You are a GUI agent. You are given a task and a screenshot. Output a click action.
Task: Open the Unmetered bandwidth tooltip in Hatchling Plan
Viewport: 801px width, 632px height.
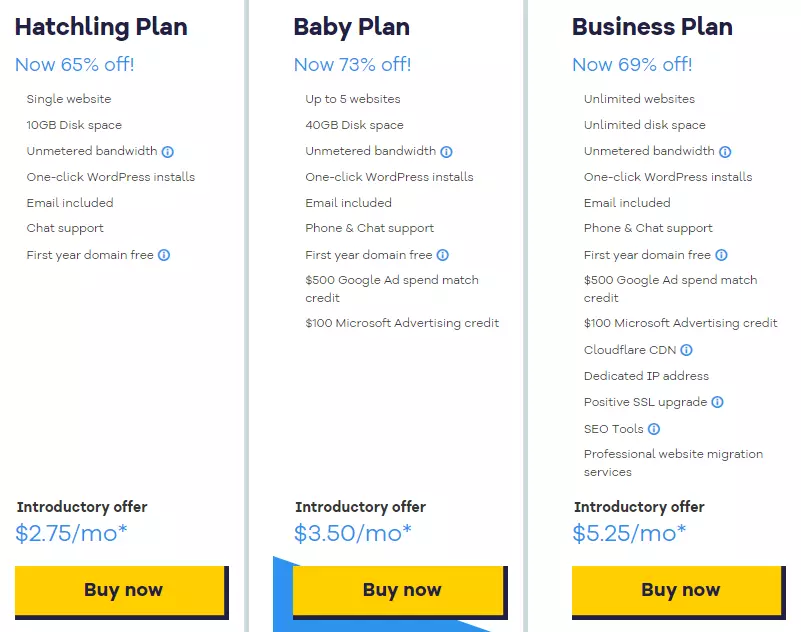click(166, 151)
